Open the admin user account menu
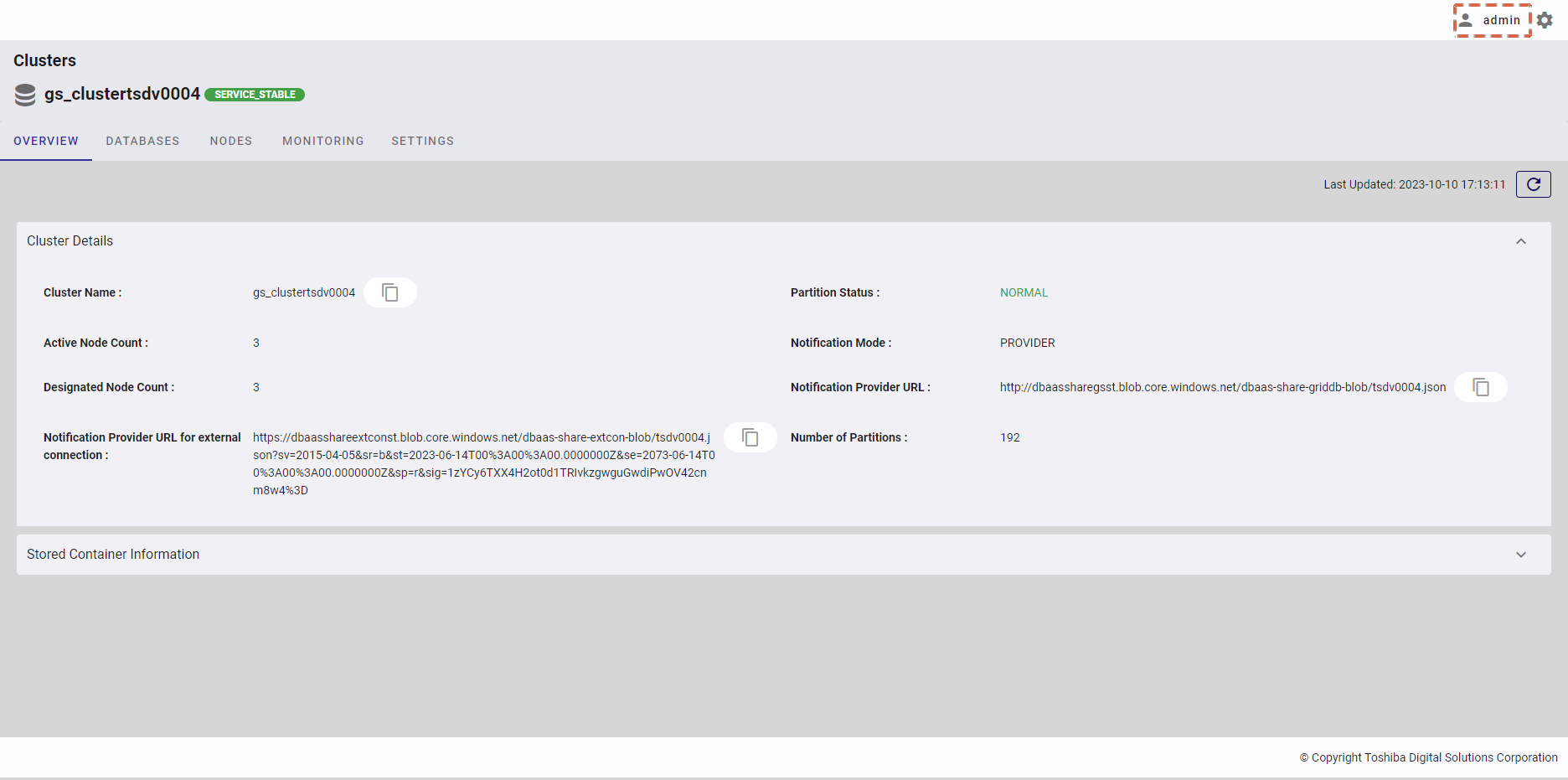1568x780 pixels. click(x=1492, y=20)
